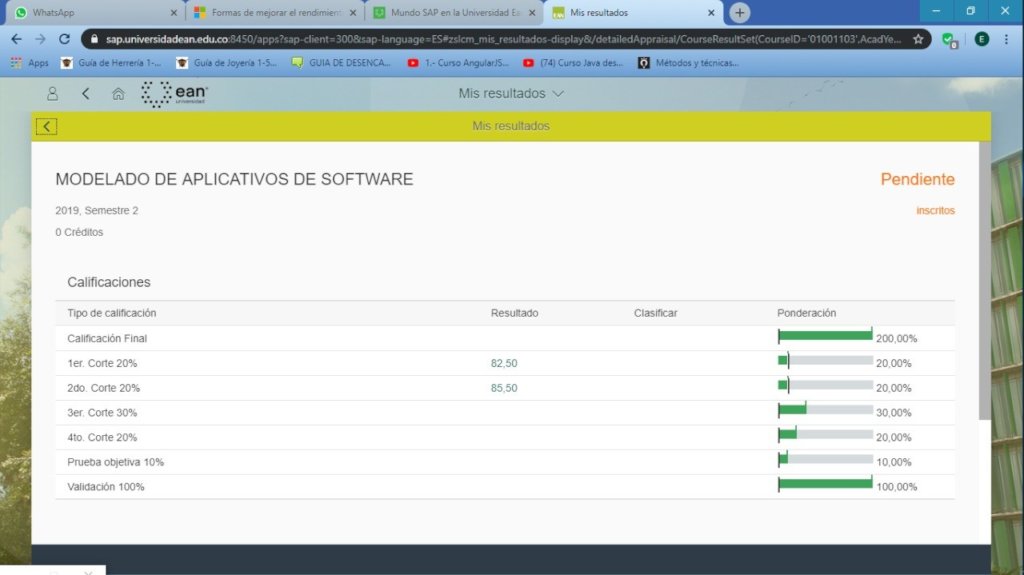Click the browser forward arrow
Viewport: 1024px width, 575px height.
[40, 39]
